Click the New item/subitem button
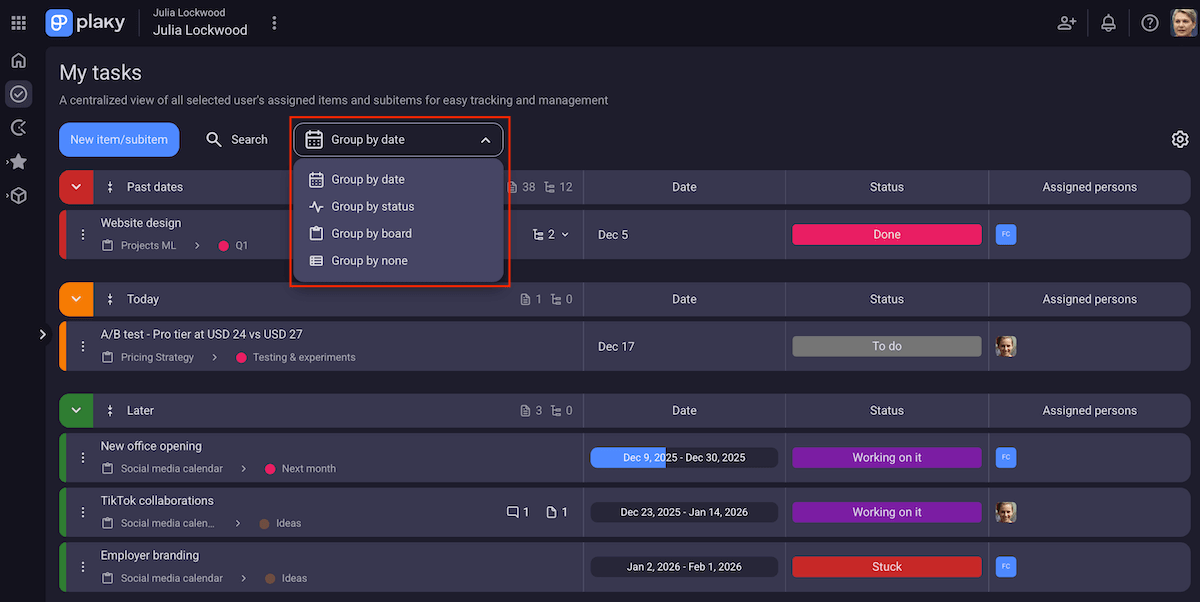The height and width of the screenshot is (602, 1200). pyautogui.click(x=119, y=140)
